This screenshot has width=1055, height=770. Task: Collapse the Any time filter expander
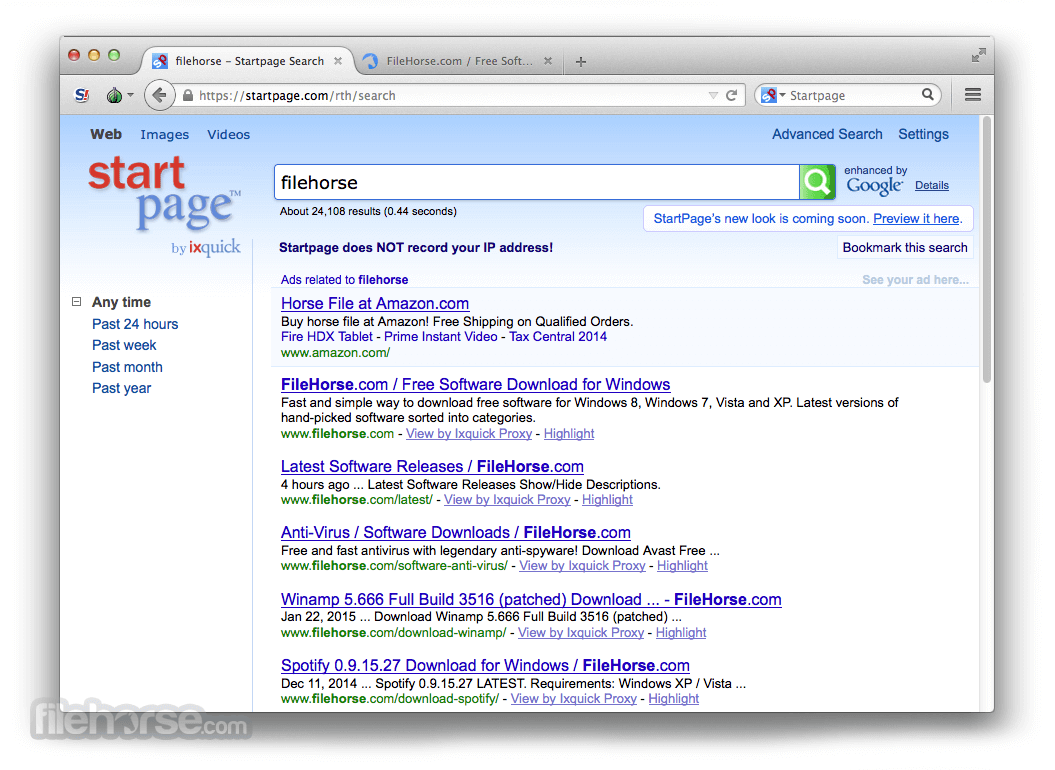(x=77, y=302)
